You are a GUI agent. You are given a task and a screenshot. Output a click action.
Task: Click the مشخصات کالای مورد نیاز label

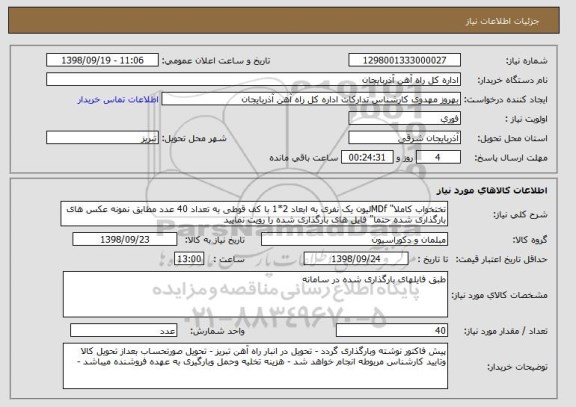(x=499, y=295)
